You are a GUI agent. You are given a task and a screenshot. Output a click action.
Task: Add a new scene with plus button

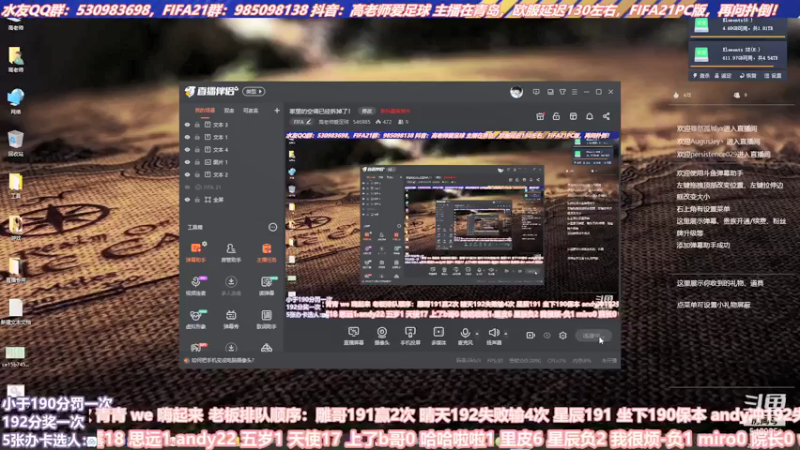(x=277, y=110)
